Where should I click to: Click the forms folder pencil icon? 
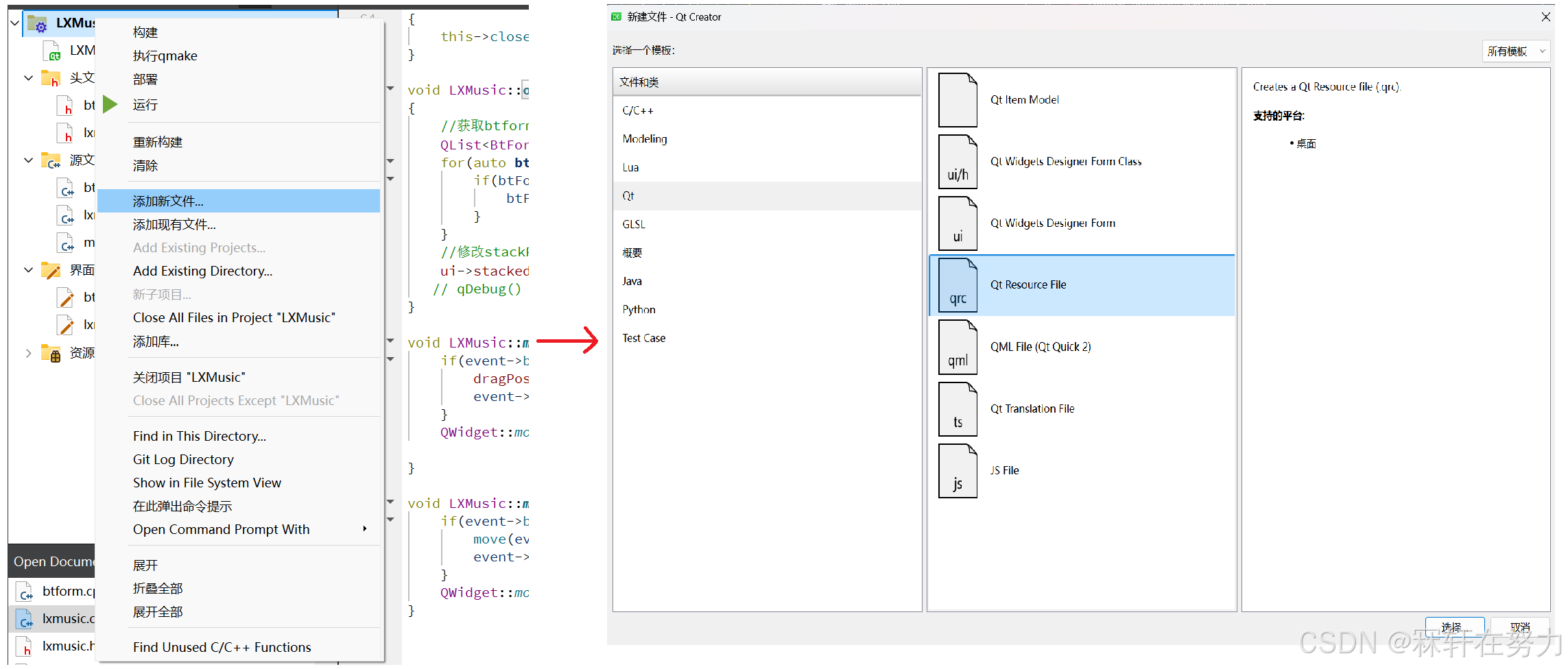tap(51, 270)
